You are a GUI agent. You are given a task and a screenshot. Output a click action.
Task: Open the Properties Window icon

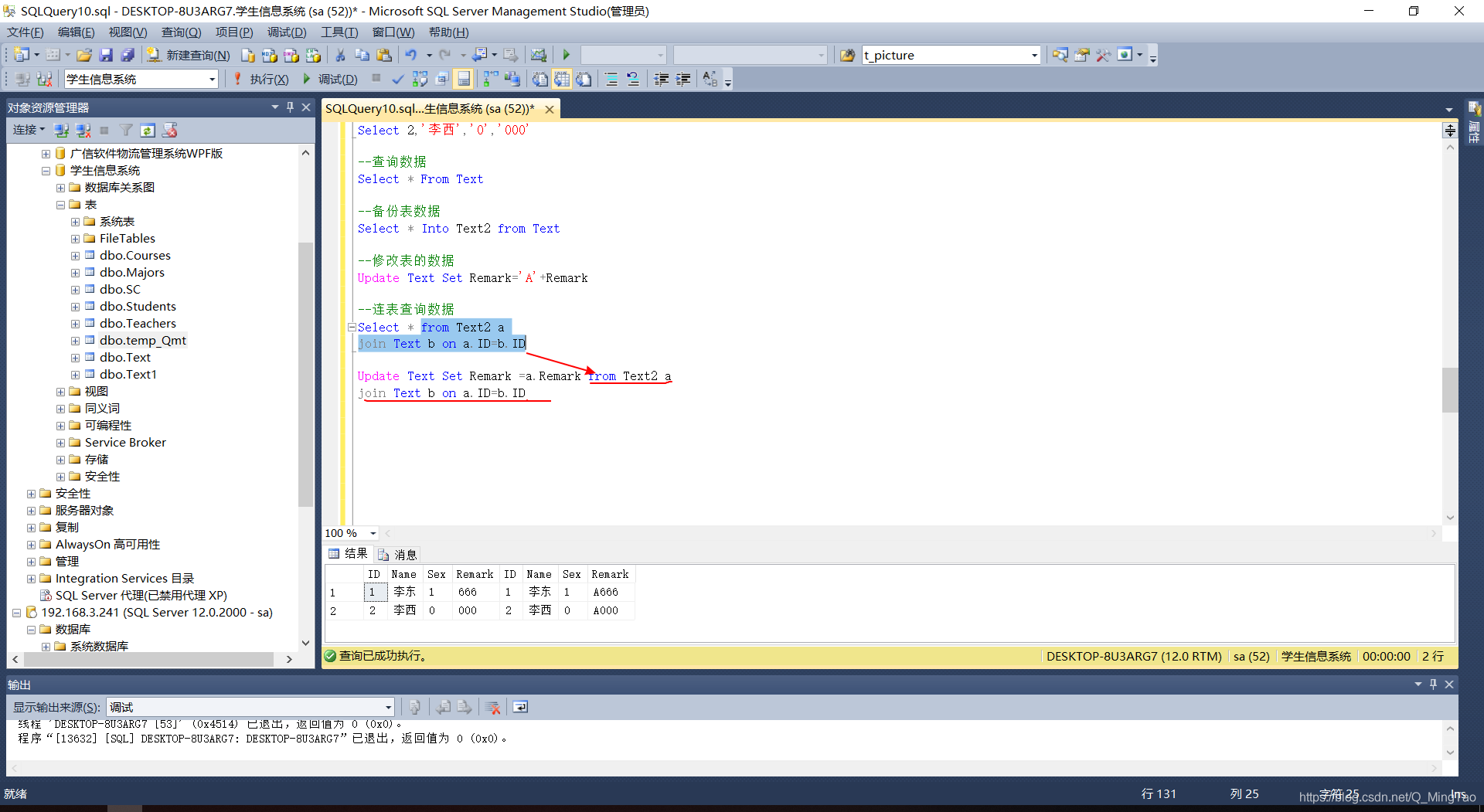coord(1081,55)
